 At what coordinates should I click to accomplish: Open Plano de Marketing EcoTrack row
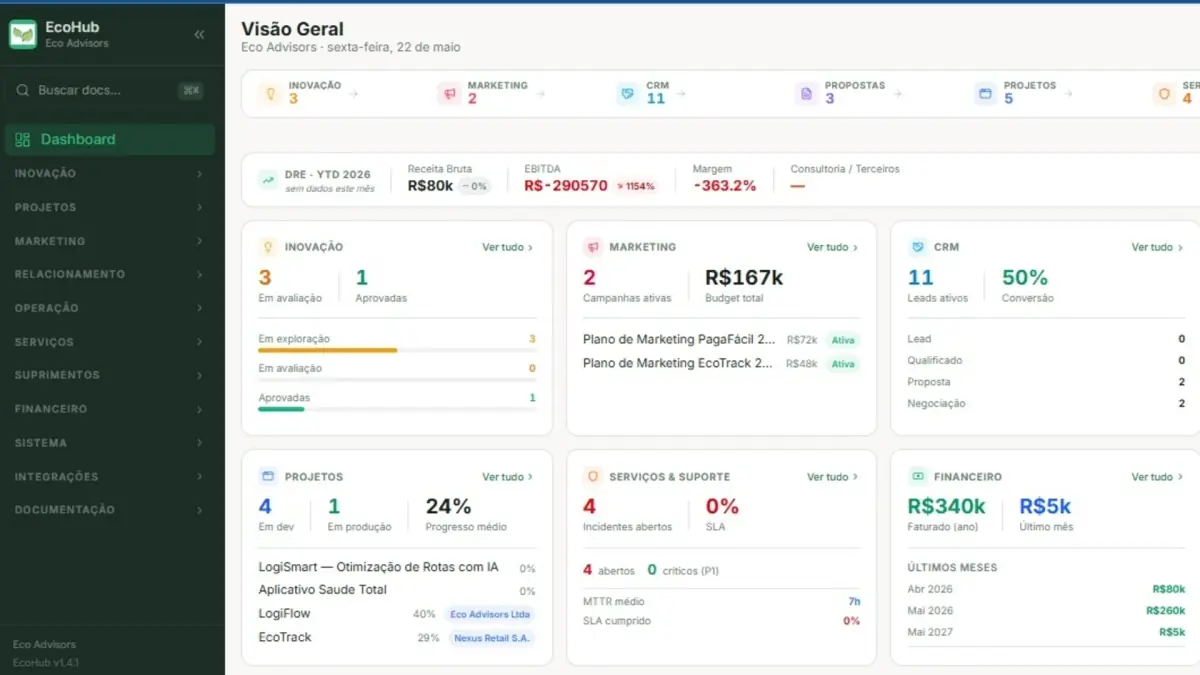coord(721,364)
